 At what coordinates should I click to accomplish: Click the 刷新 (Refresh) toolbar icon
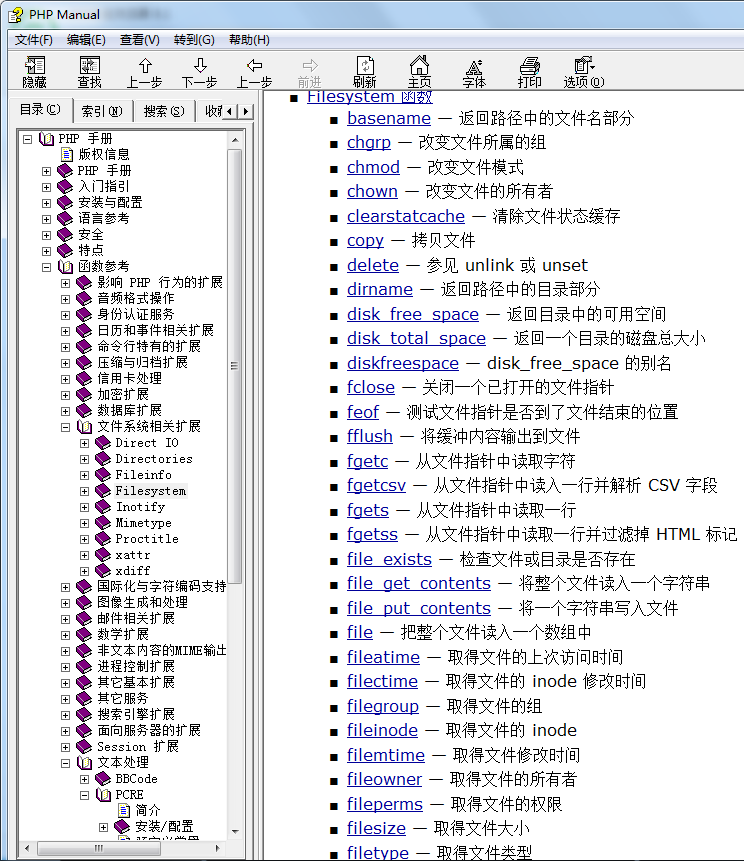point(365,71)
